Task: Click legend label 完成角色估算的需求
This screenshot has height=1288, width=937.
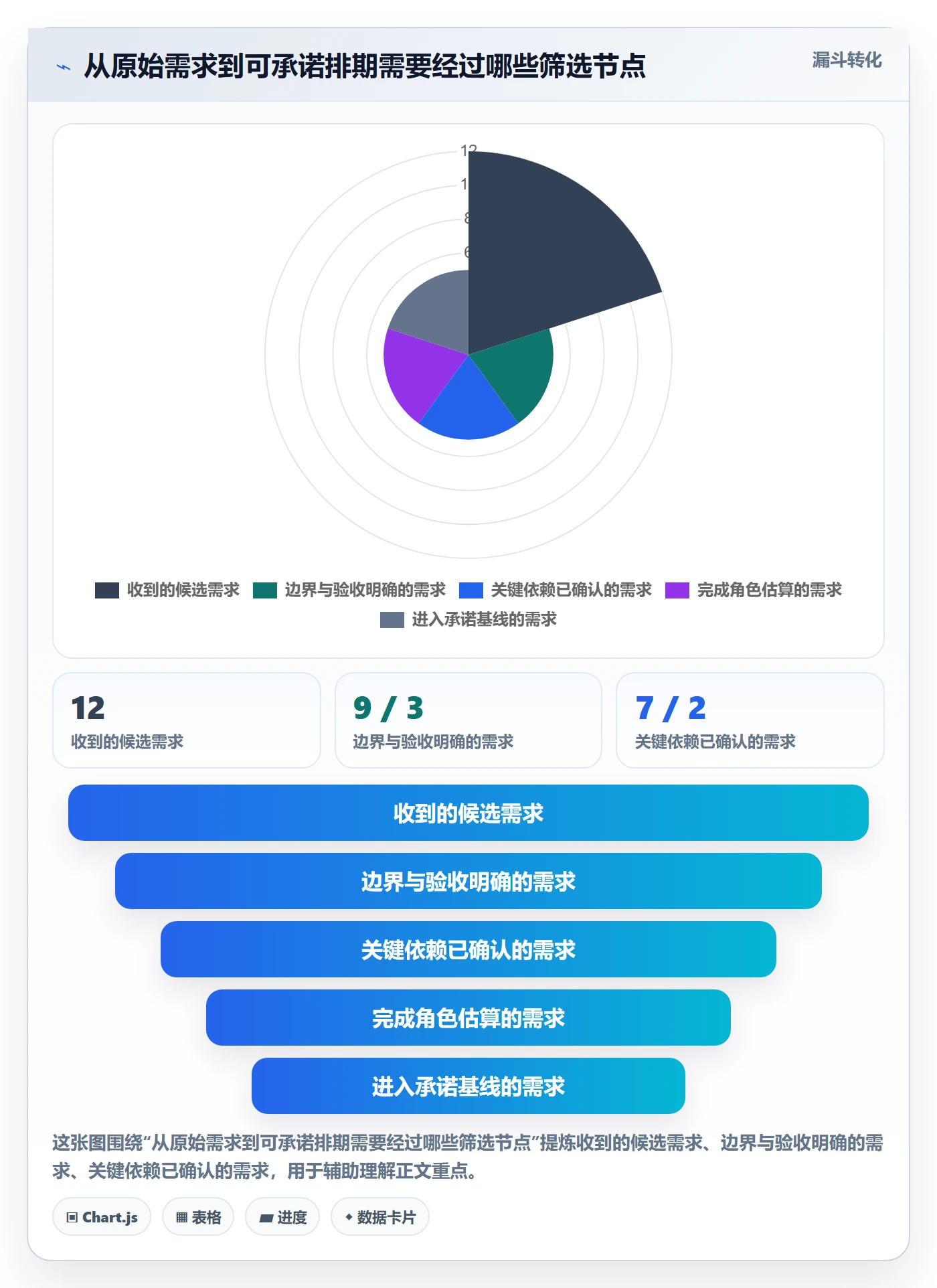Action: click(770, 590)
